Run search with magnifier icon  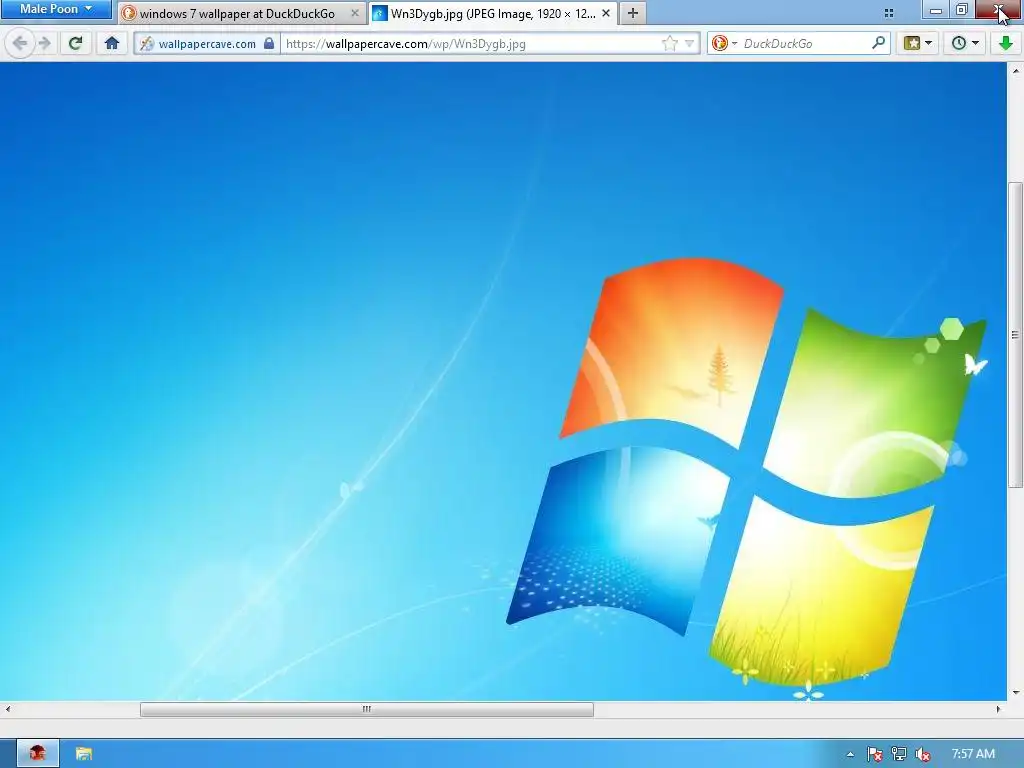point(879,44)
